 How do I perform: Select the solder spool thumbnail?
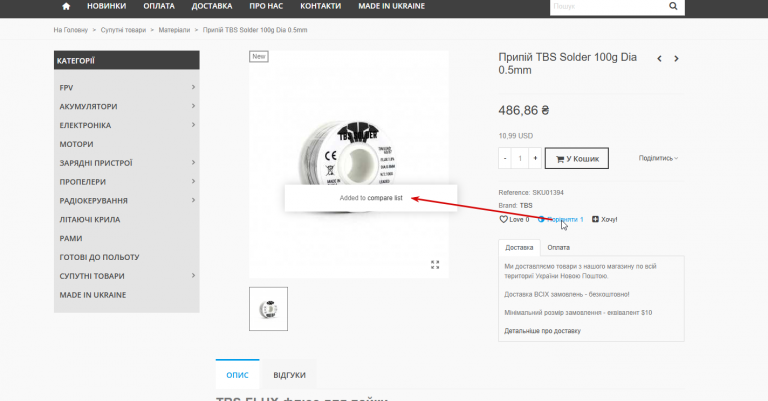pyautogui.click(x=268, y=309)
